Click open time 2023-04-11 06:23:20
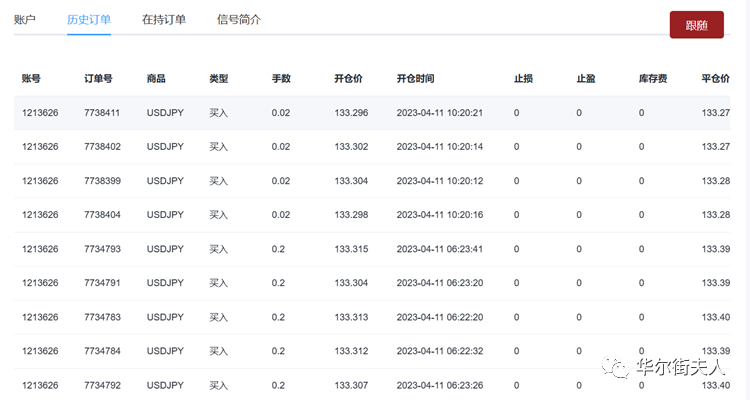Viewport: 750px width, 400px height. click(x=440, y=283)
